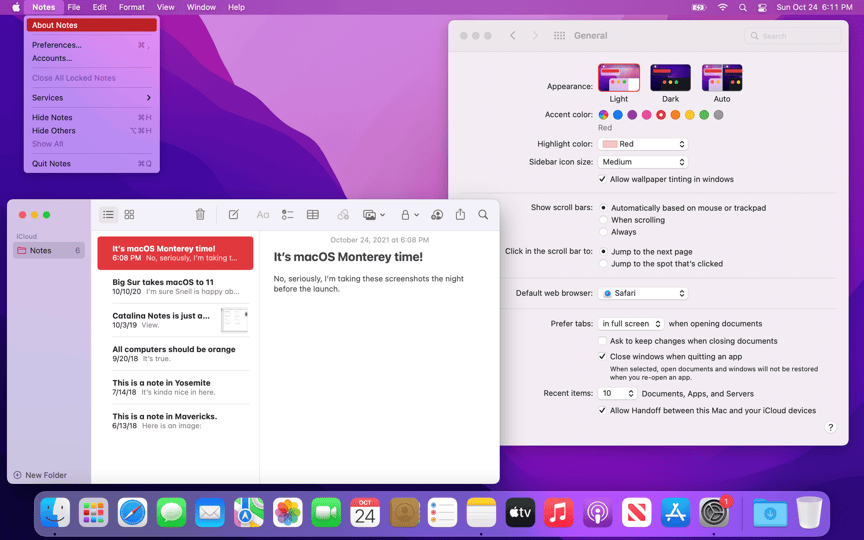Image resolution: width=864 pixels, height=540 pixels.
Task: Switch Notes to gallery view
Action: pyautogui.click(x=129, y=214)
